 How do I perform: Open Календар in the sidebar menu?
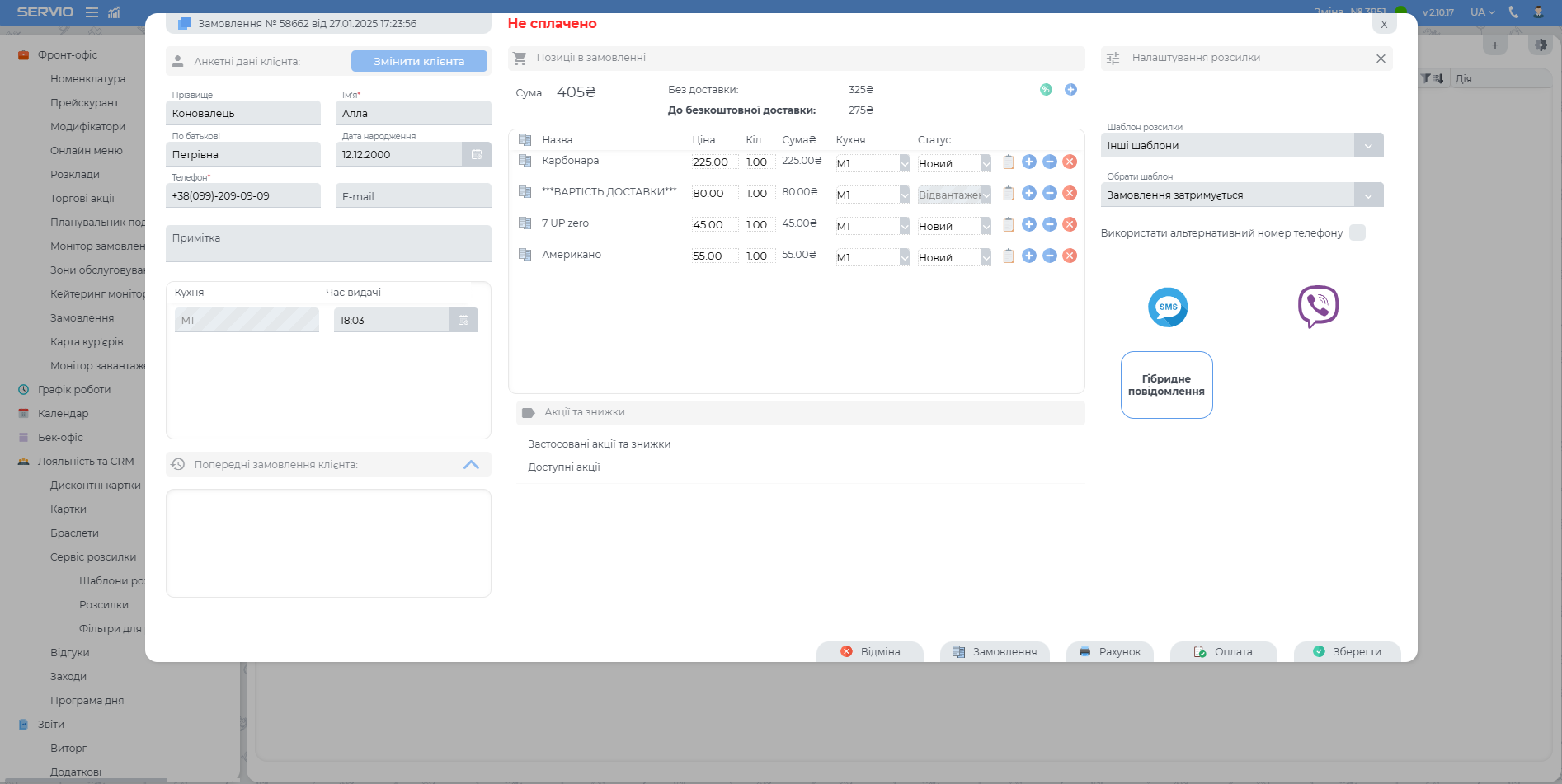coord(63,414)
